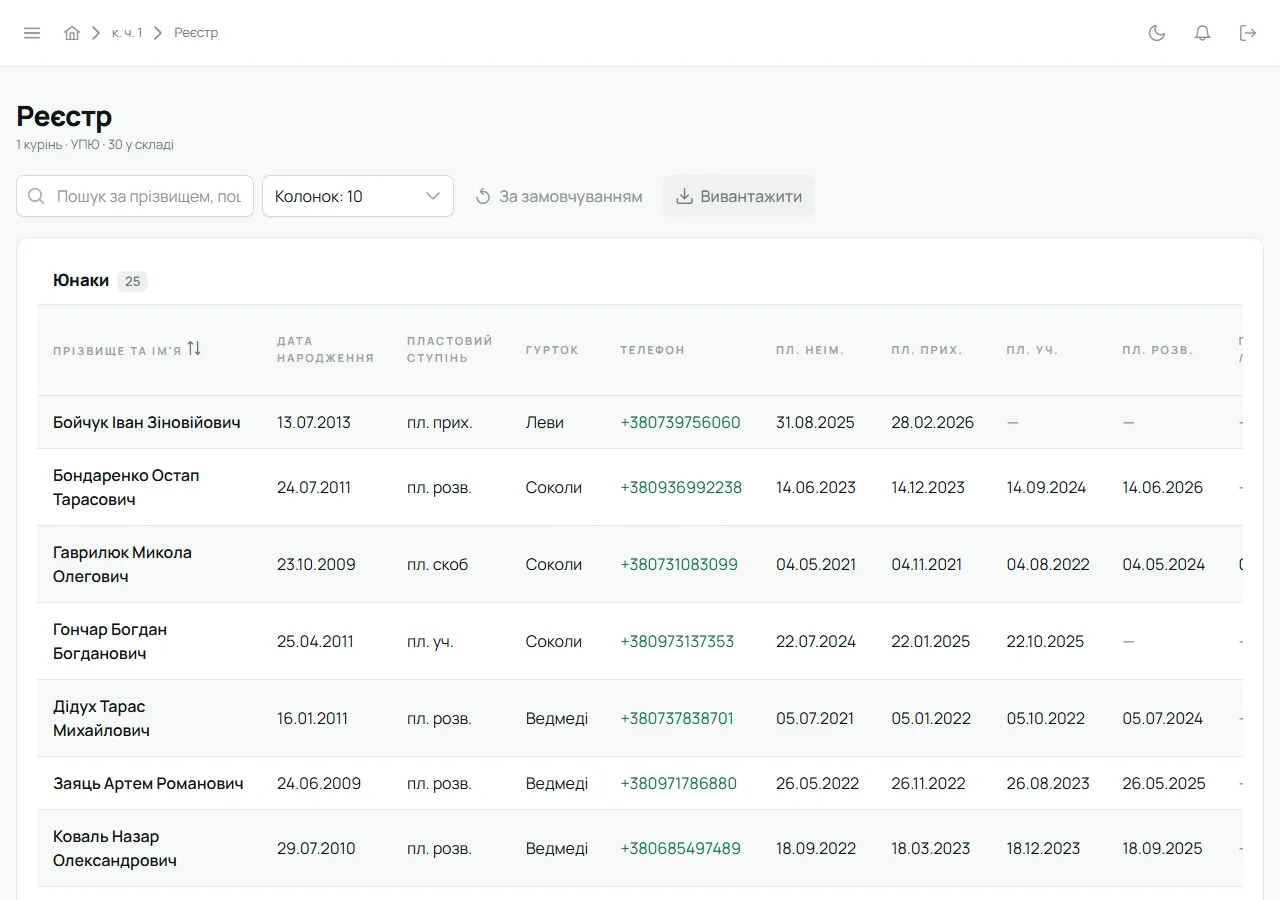Viewport: 1280px width, 900px height.
Task: Toggle dark mode with moon icon
Action: 1157,33
